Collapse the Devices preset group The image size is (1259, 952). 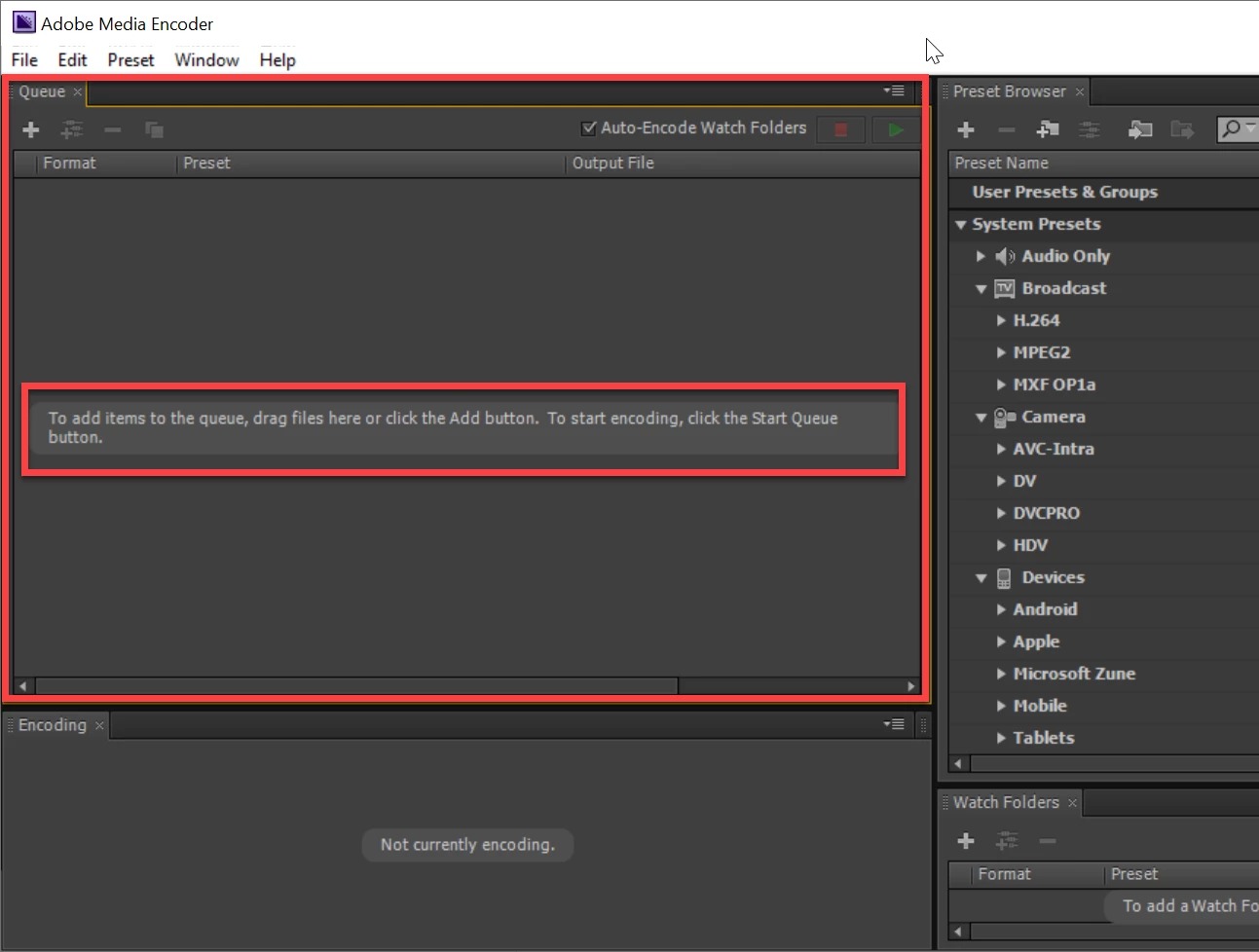coord(981,578)
